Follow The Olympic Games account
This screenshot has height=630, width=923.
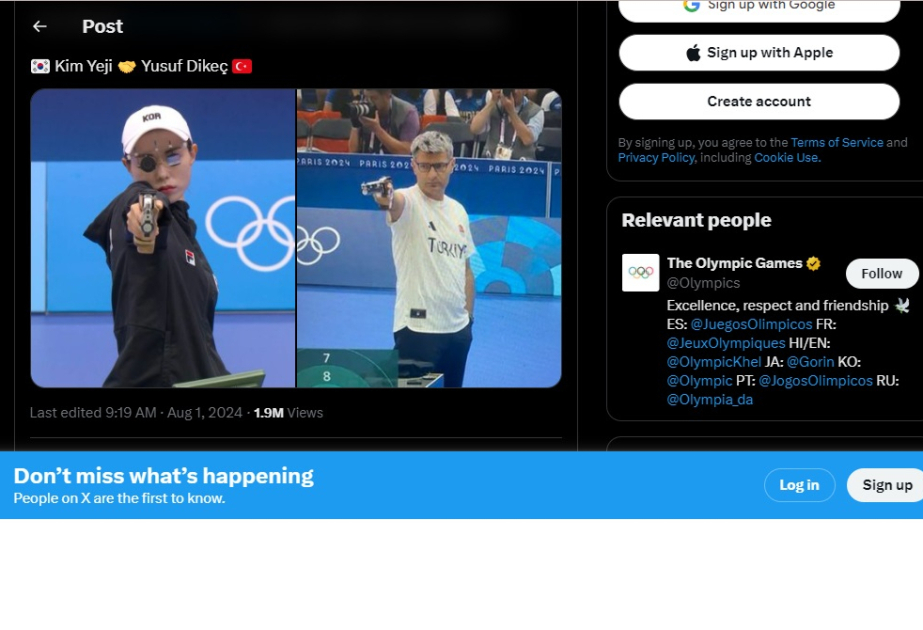click(x=881, y=274)
